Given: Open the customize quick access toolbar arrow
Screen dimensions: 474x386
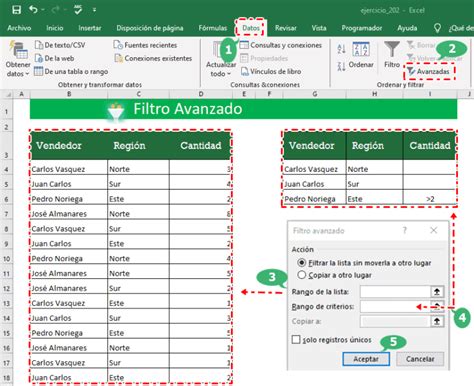Looking at the screenshot, I should 94,10.
